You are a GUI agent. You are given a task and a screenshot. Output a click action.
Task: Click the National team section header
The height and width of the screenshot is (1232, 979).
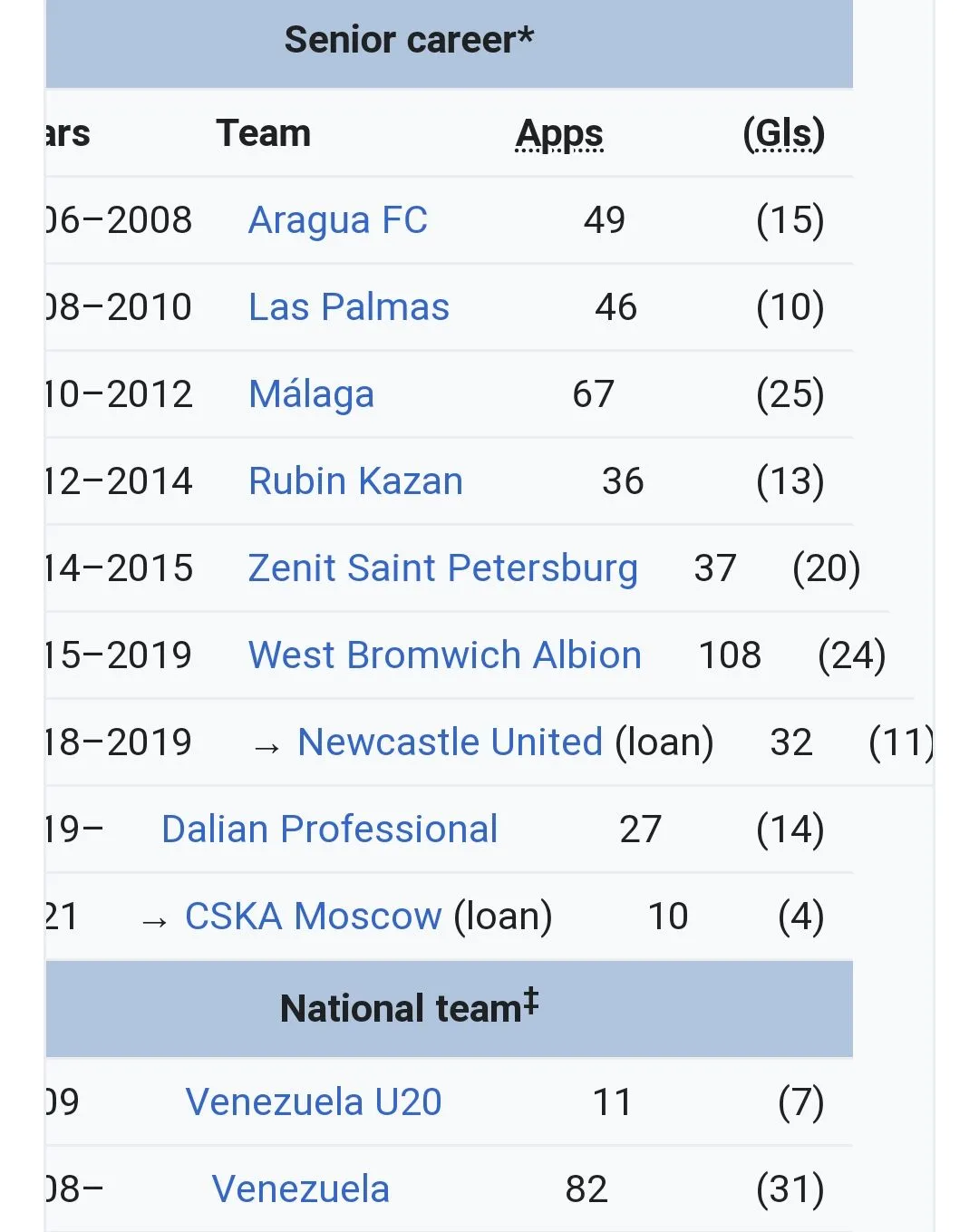click(409, 1008)
